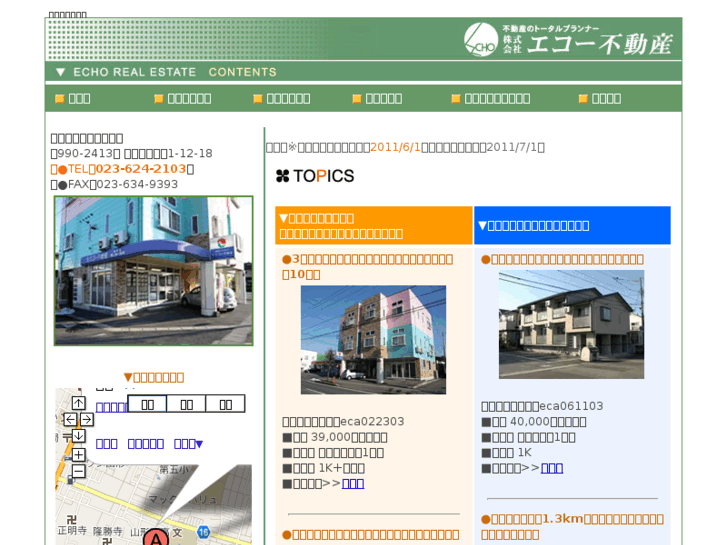Select the third map type button

coord(225,404)
